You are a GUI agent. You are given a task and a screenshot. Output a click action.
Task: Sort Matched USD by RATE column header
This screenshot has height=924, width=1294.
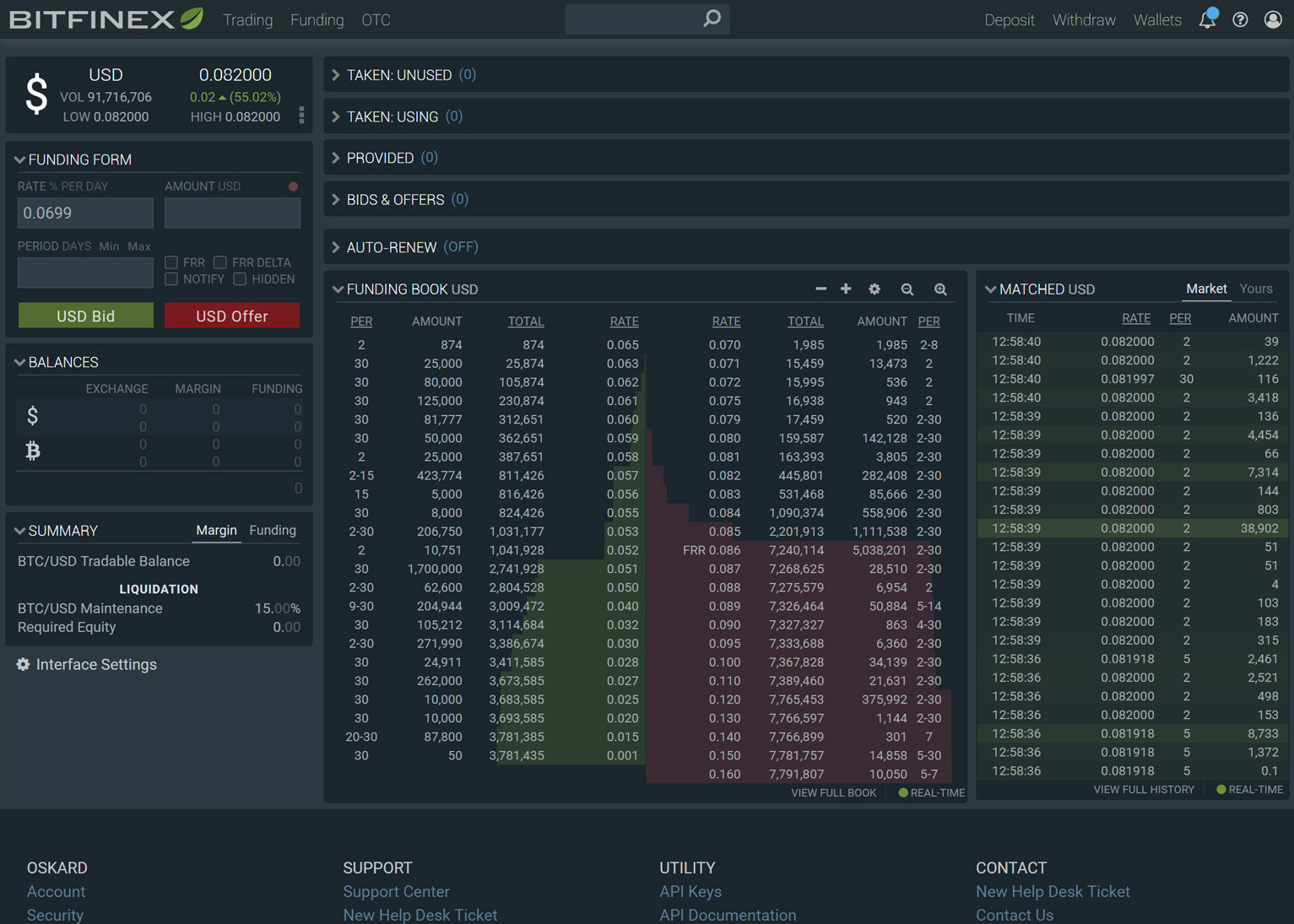(1136, 318)
